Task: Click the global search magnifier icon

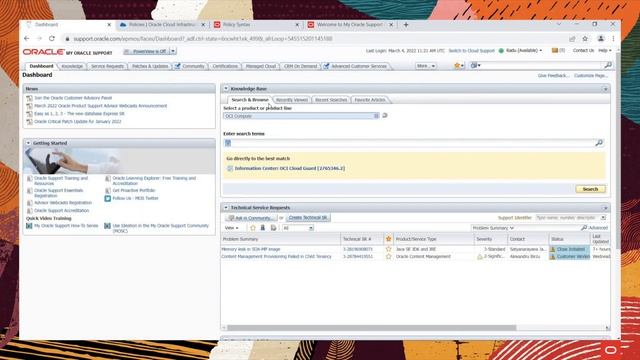Action: [607, 65]
